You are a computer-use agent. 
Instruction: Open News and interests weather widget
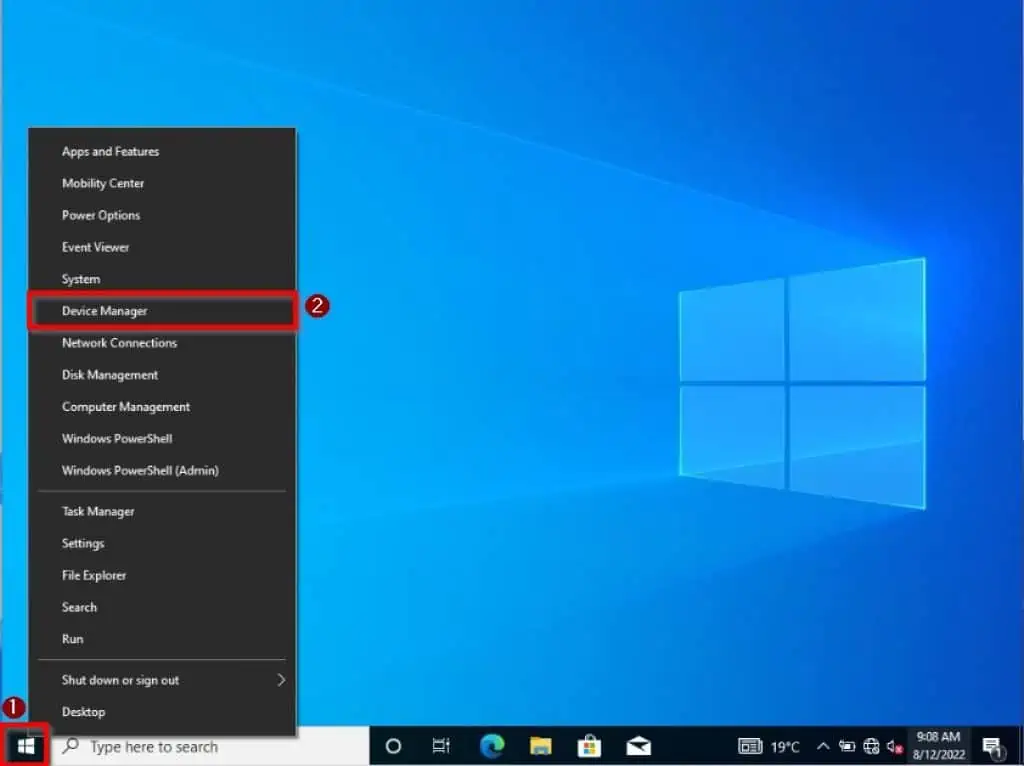(x=769, y=746)
